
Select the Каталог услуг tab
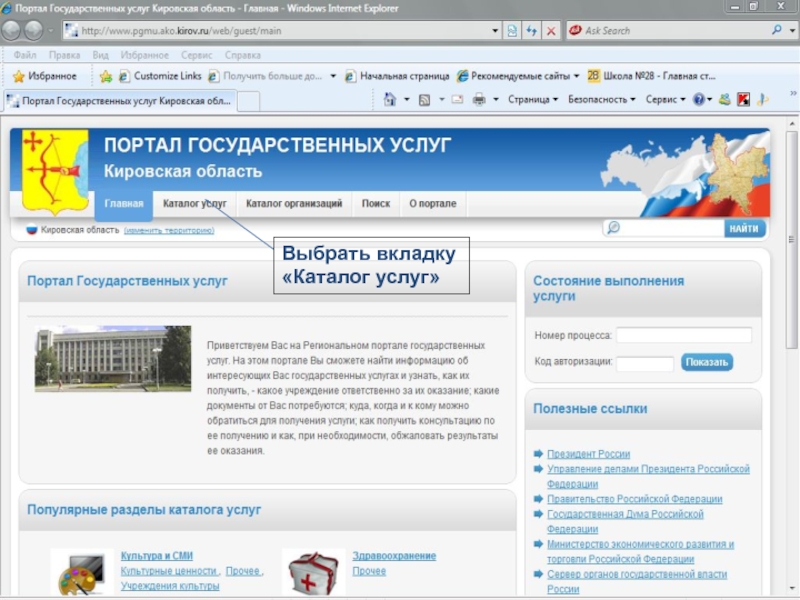point(194,204)
